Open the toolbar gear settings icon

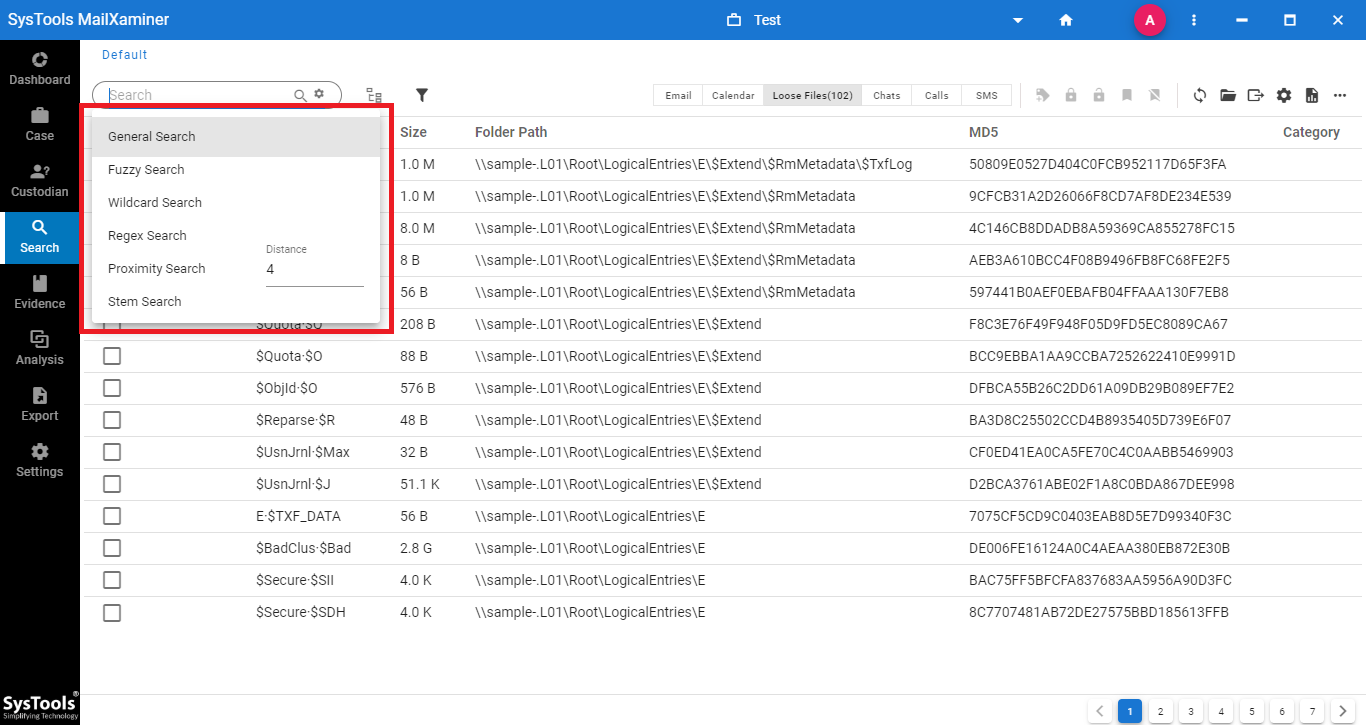pos(1284,95)
